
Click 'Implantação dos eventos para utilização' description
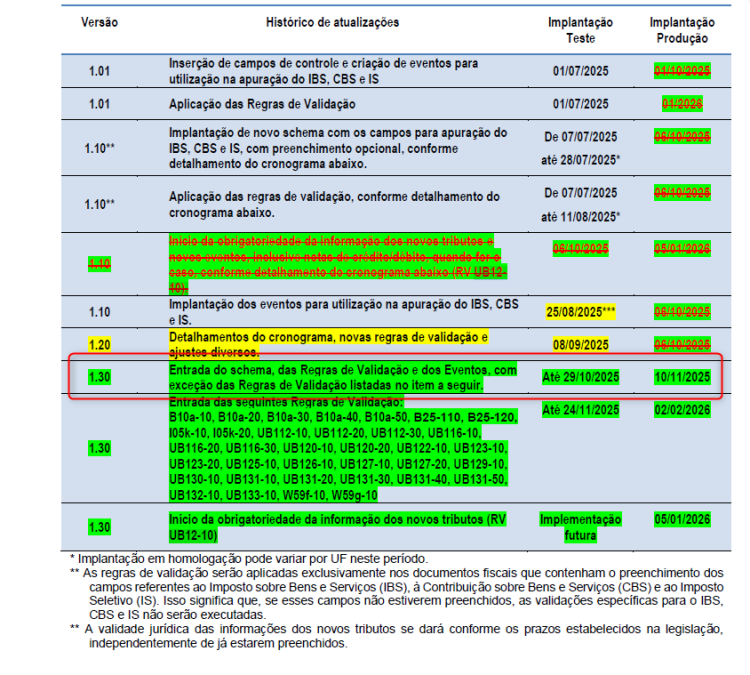(x=343, y=312)
